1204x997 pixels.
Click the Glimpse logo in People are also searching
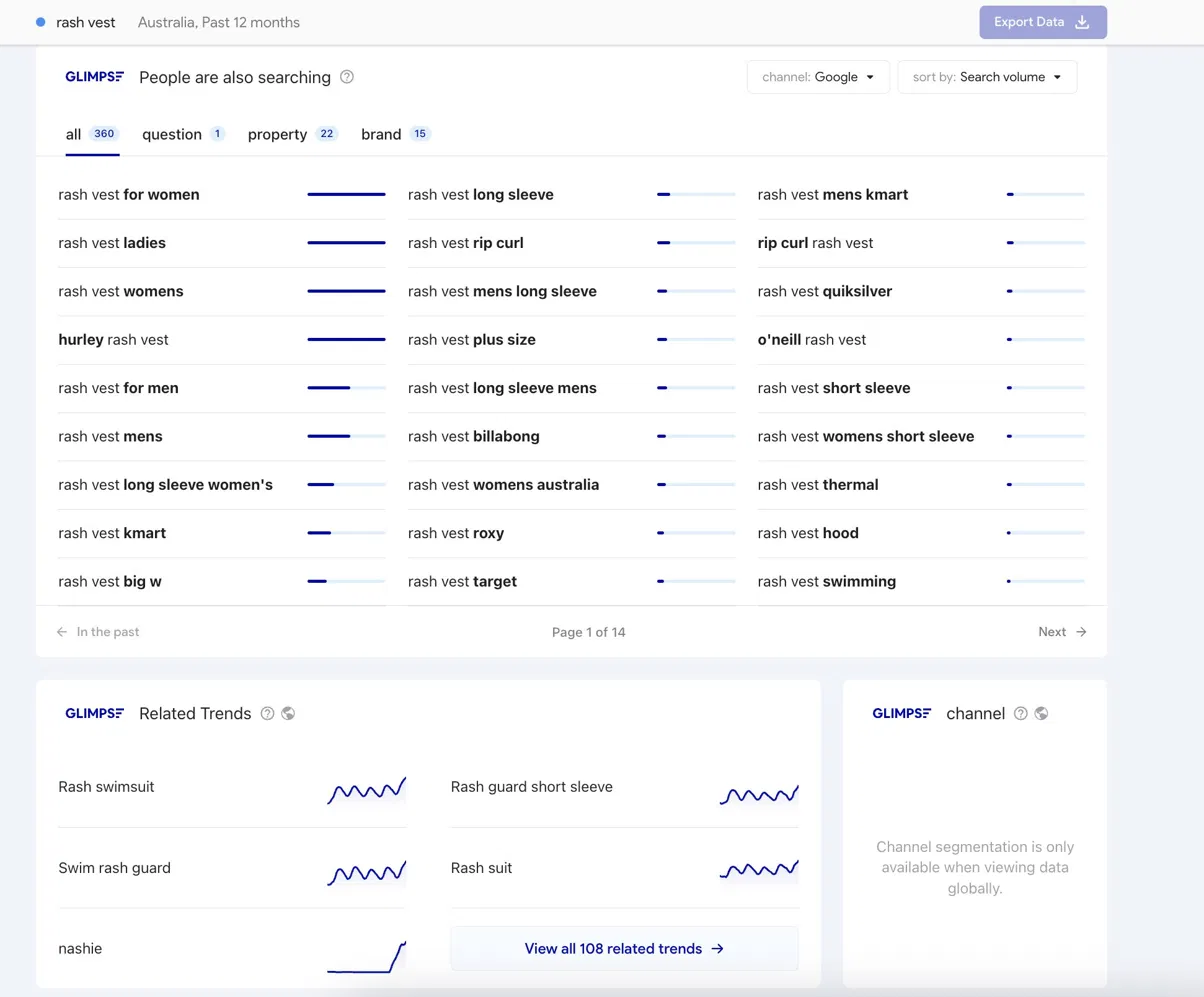tap(95, 77)
